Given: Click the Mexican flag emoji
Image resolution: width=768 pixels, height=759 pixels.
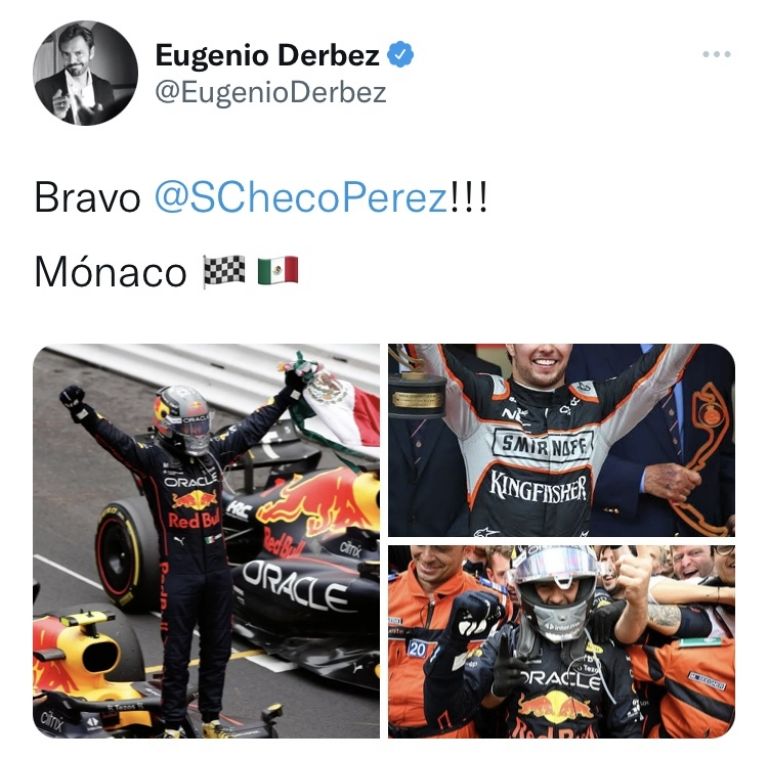Looking at the screenshot, I should 278,270.
